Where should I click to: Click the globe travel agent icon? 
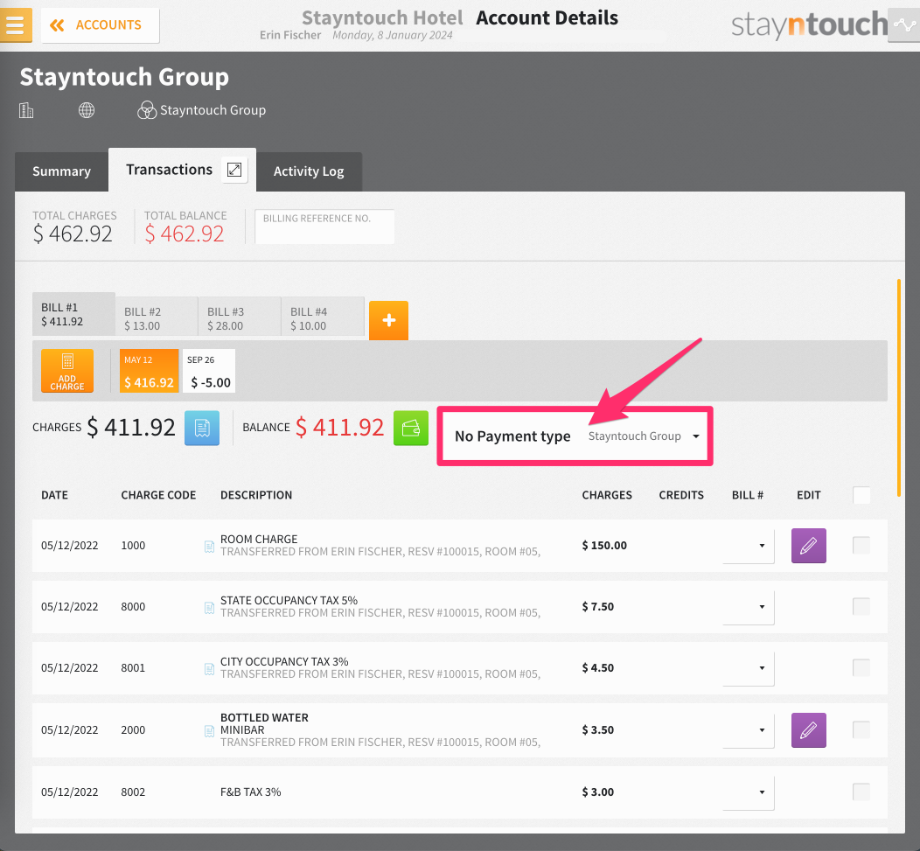tap(86, 110)
